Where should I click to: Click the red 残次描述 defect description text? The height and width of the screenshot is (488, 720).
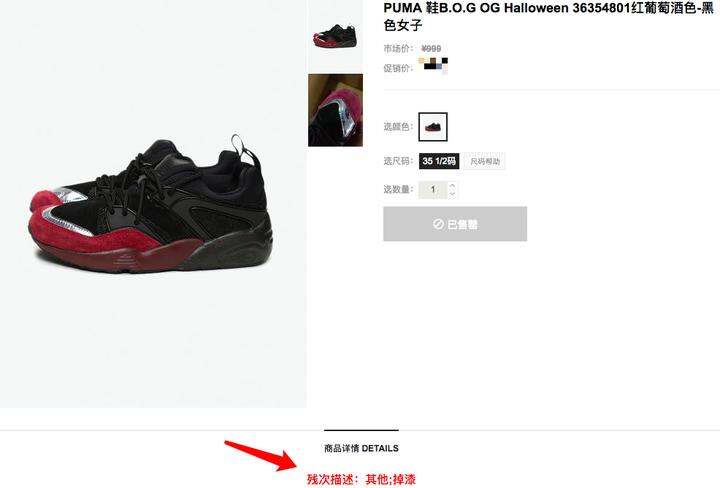(x=361, y=480)
